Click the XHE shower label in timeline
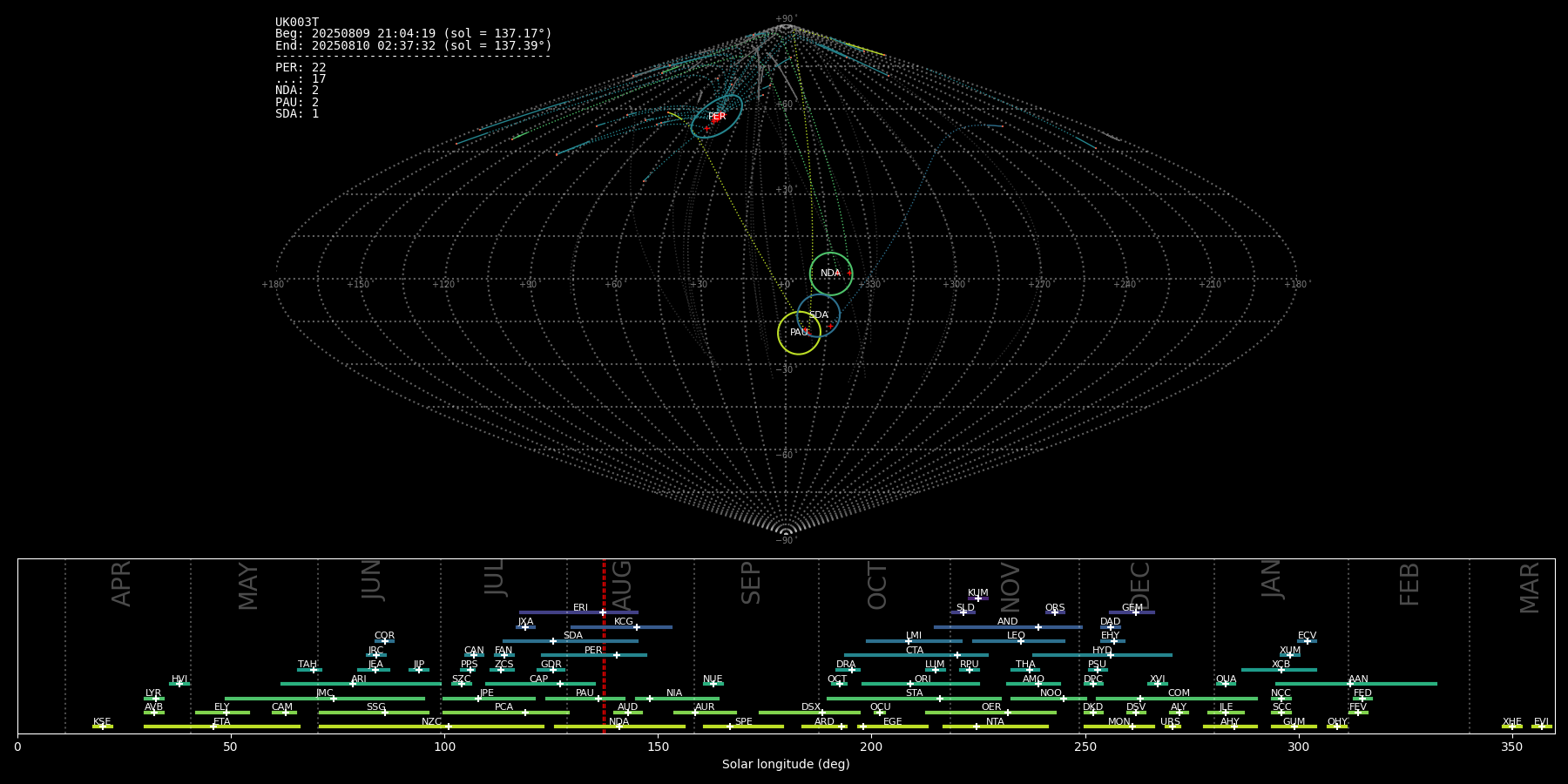1568x784 pixels. point(1512,722)
